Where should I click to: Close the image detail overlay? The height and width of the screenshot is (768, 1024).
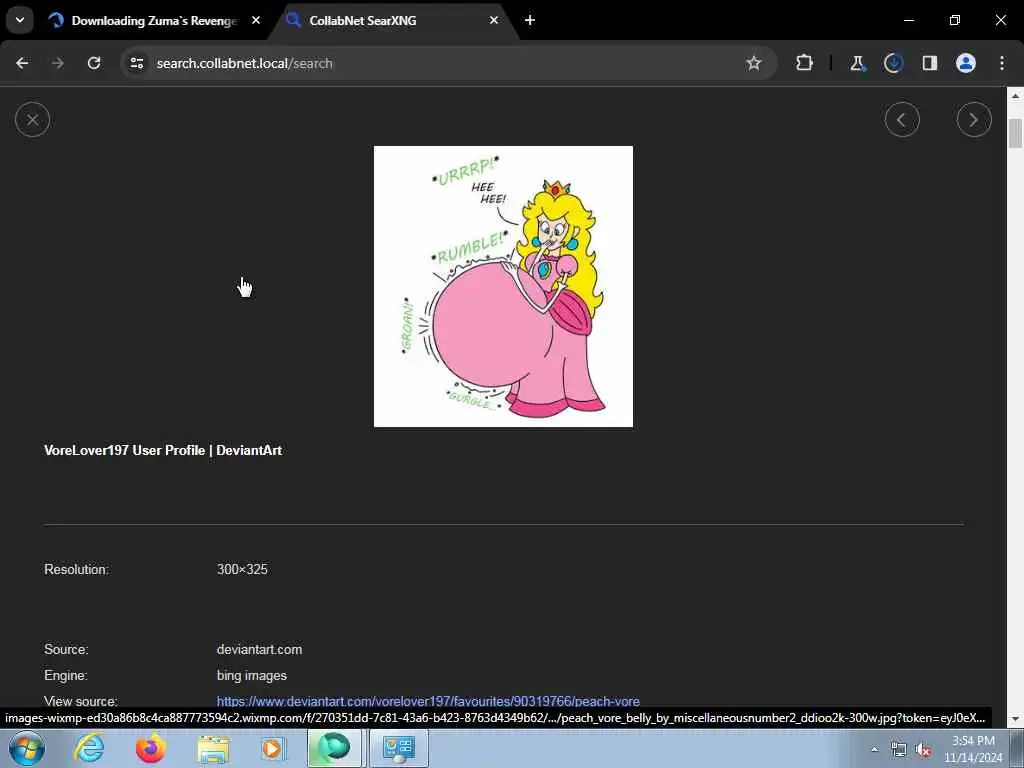click(32, 120)
